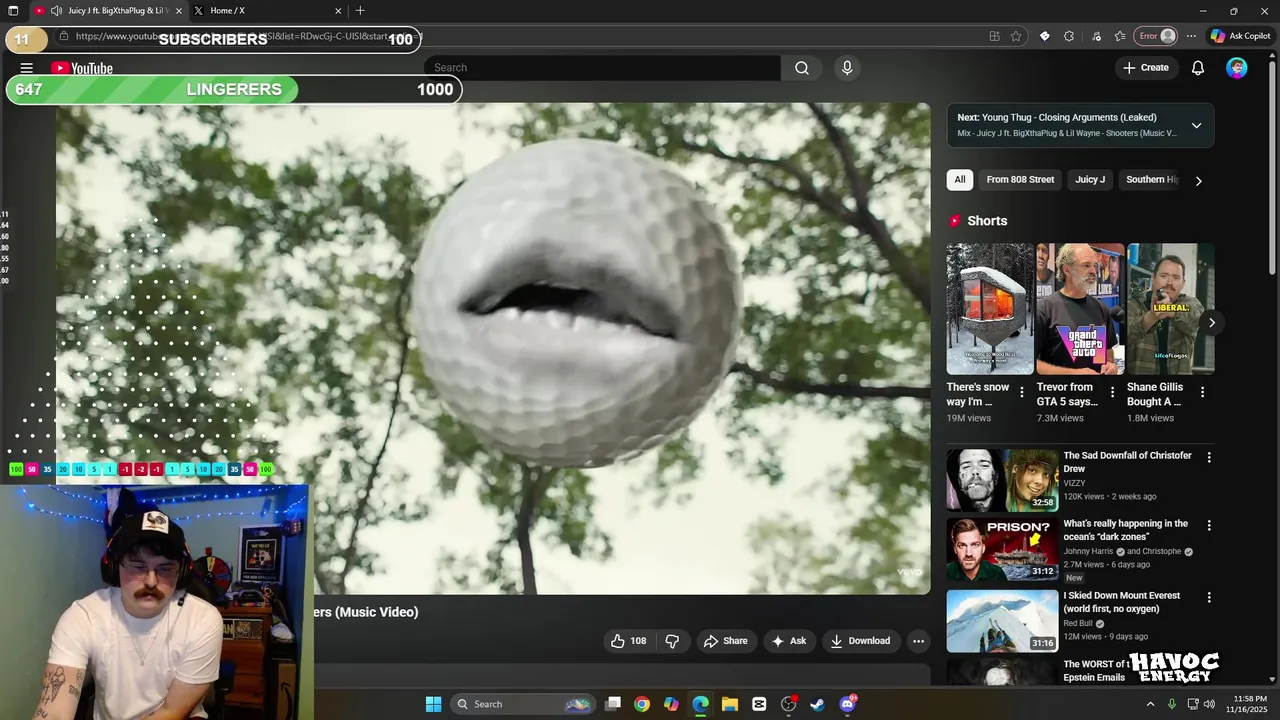Show hidden system tray icons chevron

(1149, 704)
